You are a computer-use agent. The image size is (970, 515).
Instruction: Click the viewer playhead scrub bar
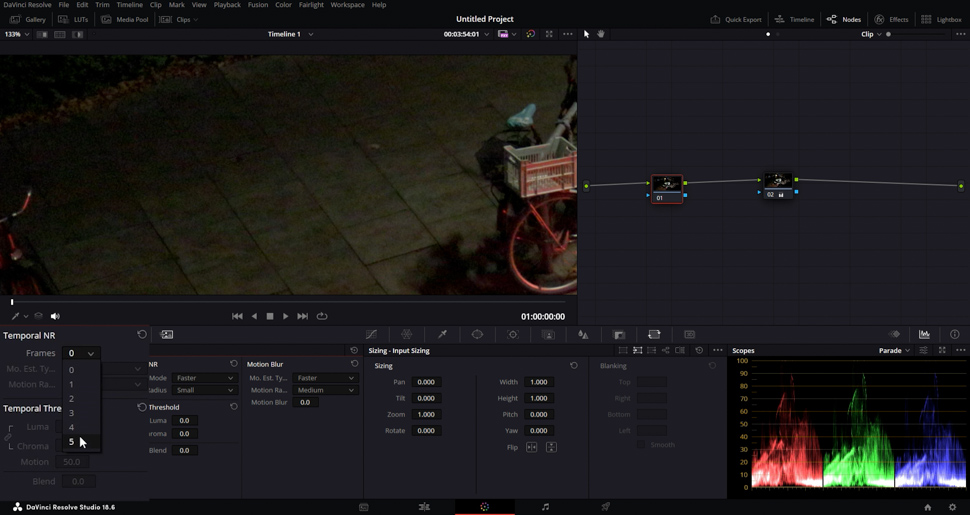pos(288,302)
